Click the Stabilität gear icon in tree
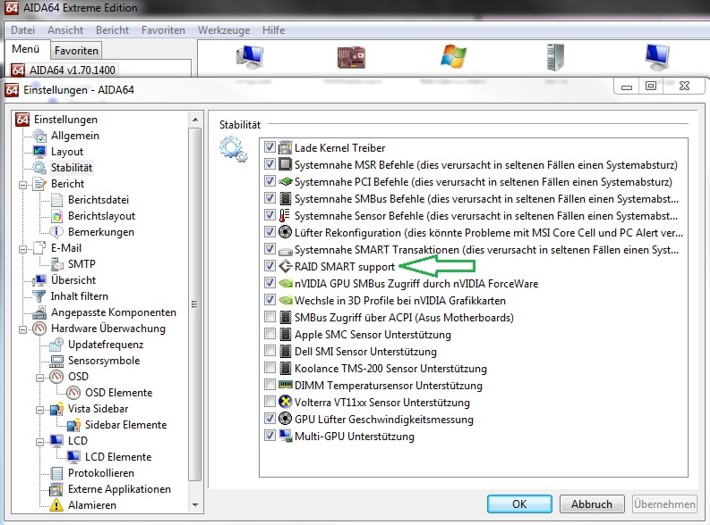710x525 pixels. (40, 168)
